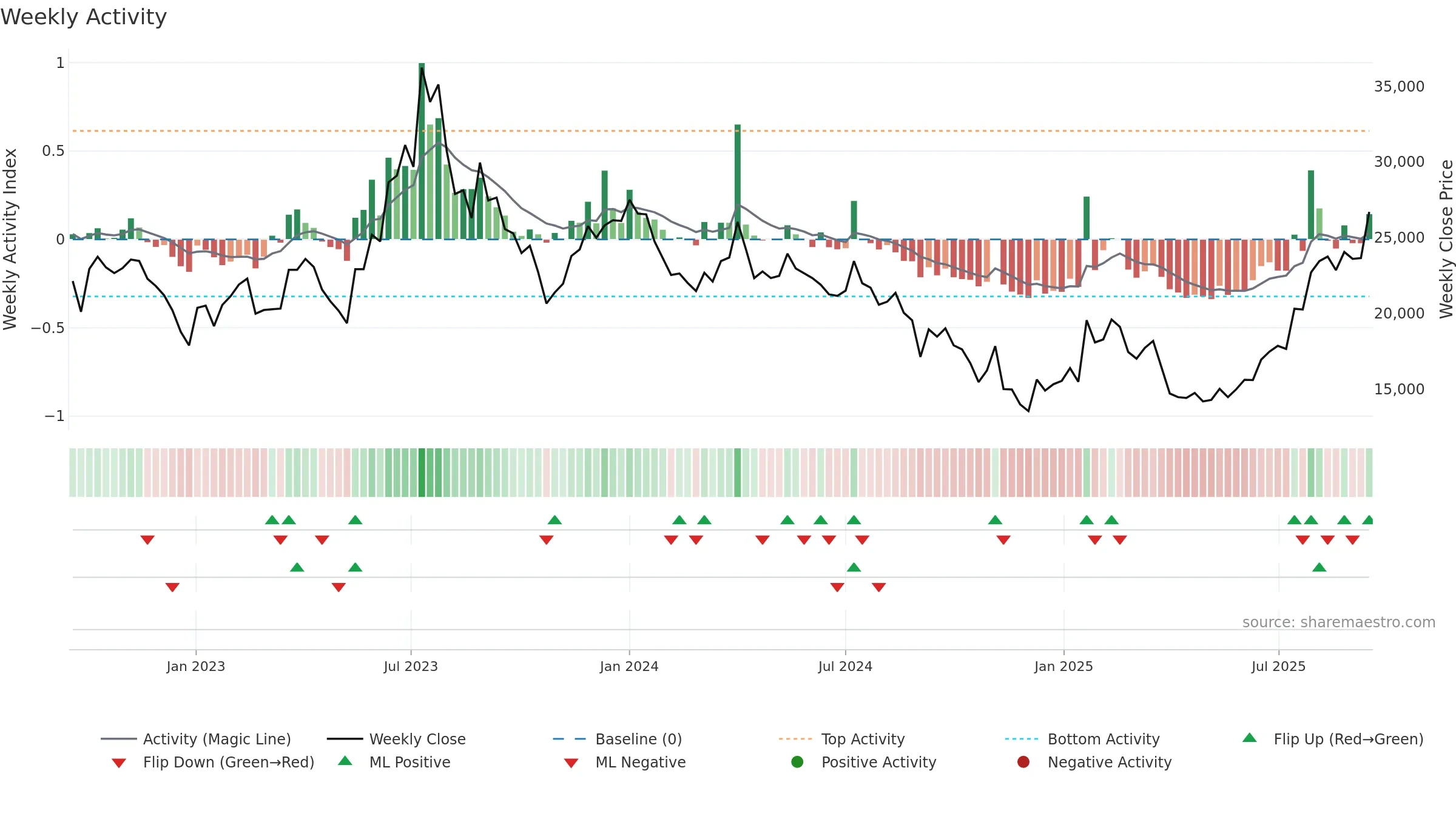Click the 0.5 activity index tick
The height and width of the screenshot is (819, 1456).
point(53,151)
